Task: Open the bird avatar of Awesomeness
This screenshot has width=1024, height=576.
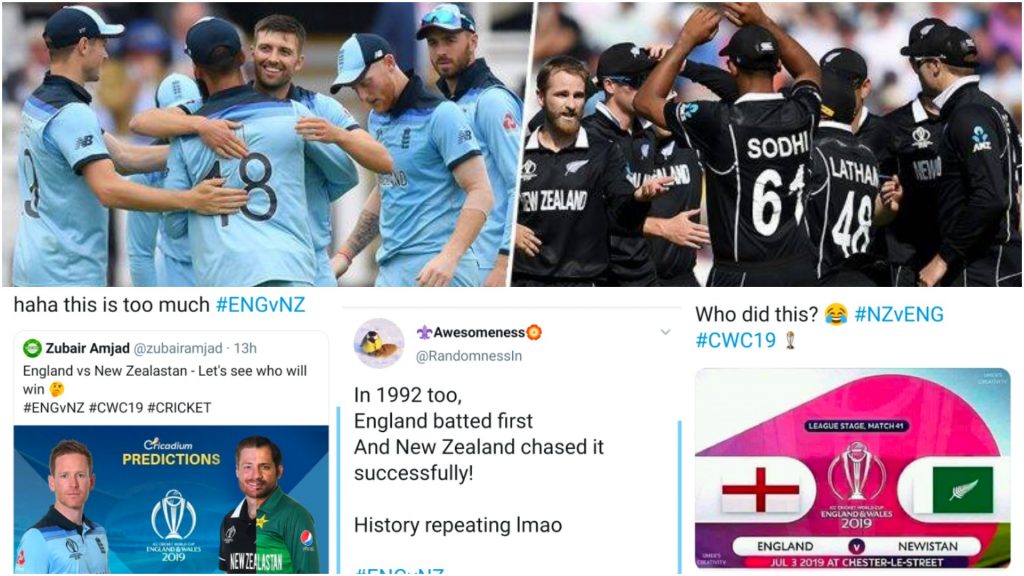Action: pyautogui.click(x=379, y=344)
